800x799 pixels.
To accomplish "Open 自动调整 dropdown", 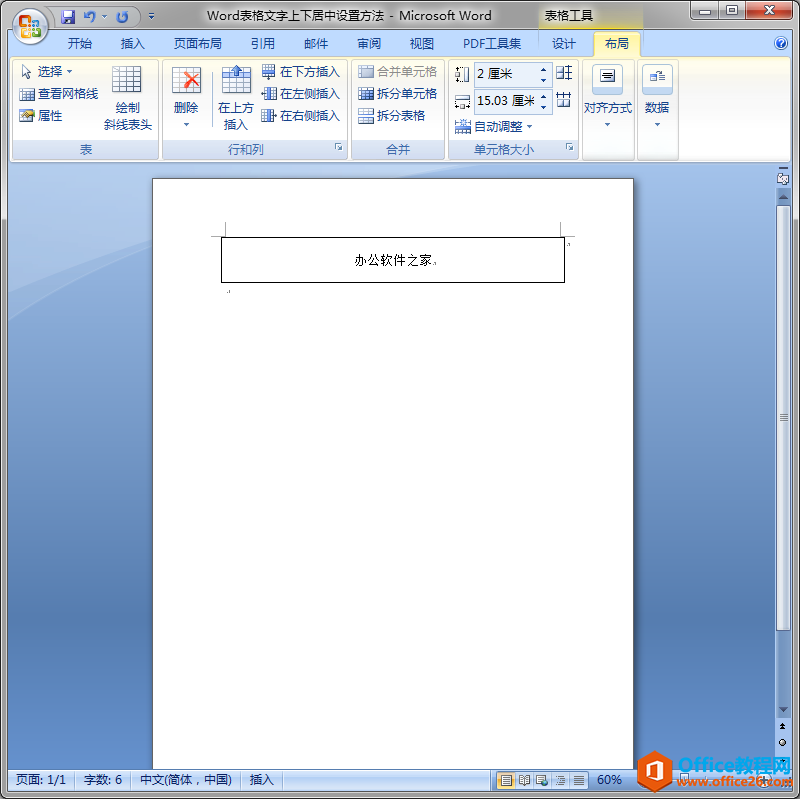I will pyautogui.click(x=493, y=126).
